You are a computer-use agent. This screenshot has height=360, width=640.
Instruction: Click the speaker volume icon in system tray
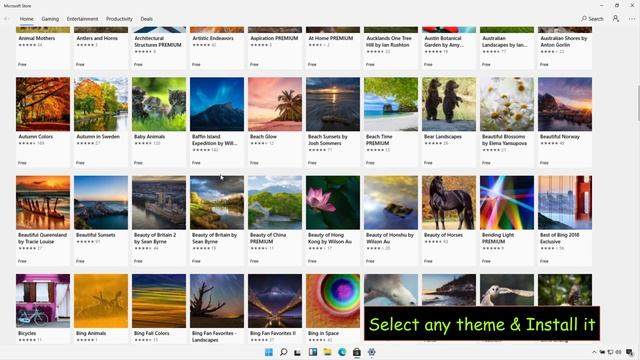click(x=618, y=352)
